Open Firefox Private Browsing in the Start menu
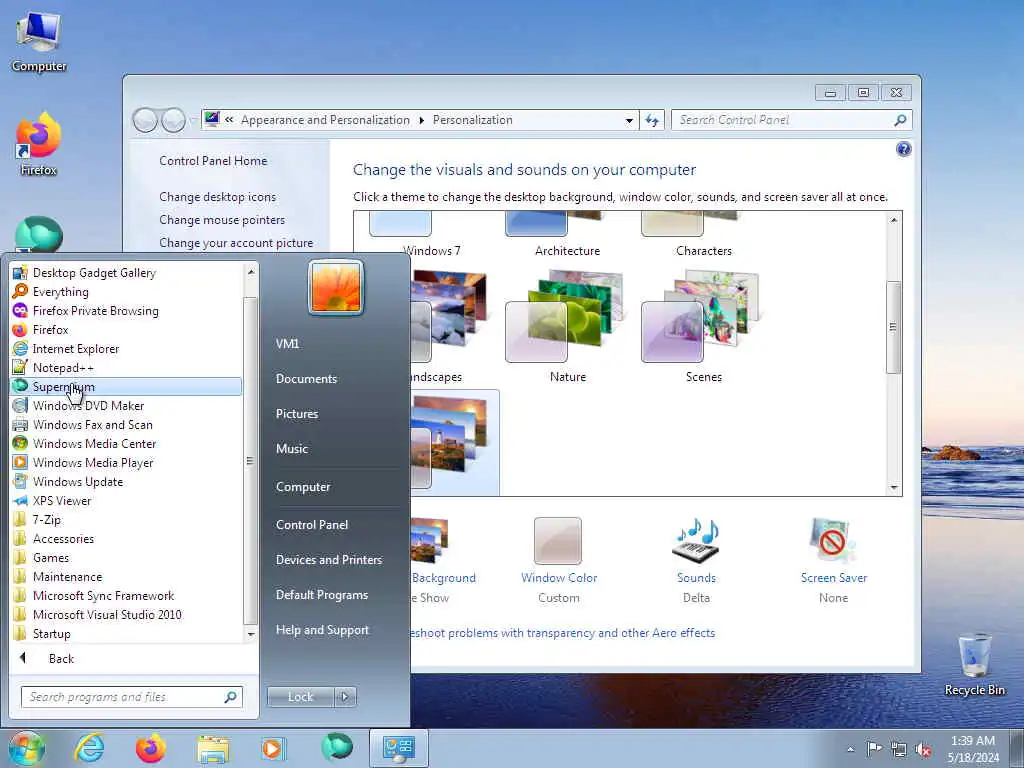The width and height of the screenshot is (1024, 768). click(125, 311)
